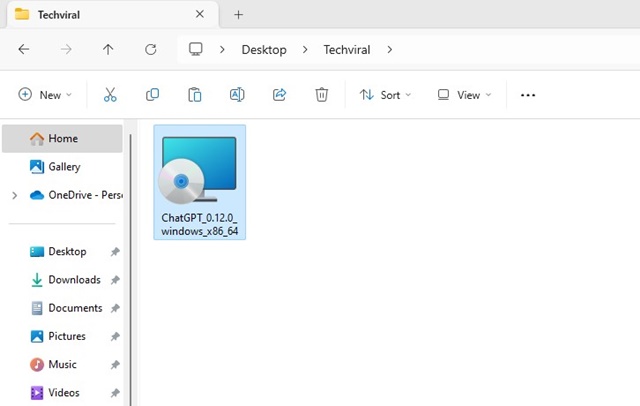Paste from clipboard icon
Viewport: 640px width, 406px height.
[195, 95]
